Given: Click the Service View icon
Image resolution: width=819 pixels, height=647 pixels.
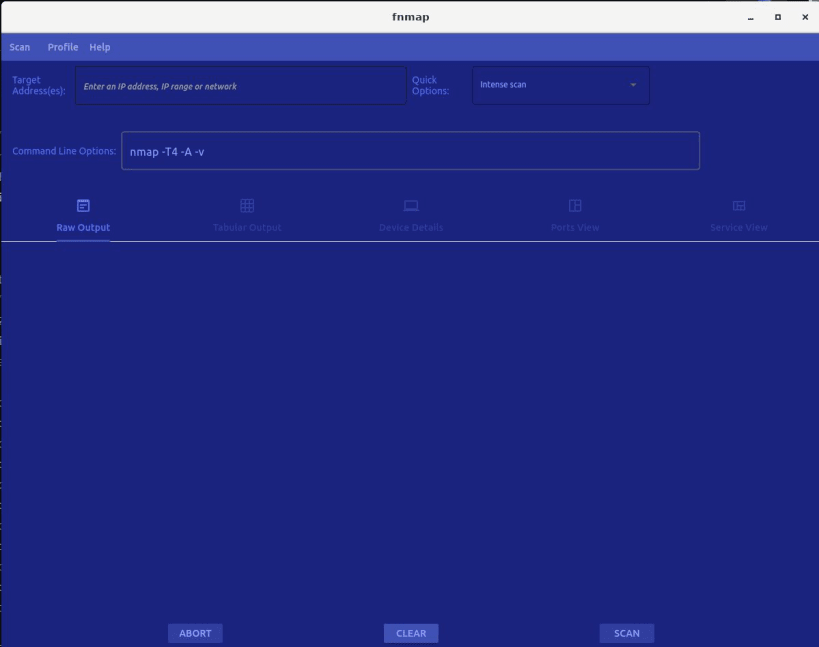Looking at the screenshot, I should [739, 206].
